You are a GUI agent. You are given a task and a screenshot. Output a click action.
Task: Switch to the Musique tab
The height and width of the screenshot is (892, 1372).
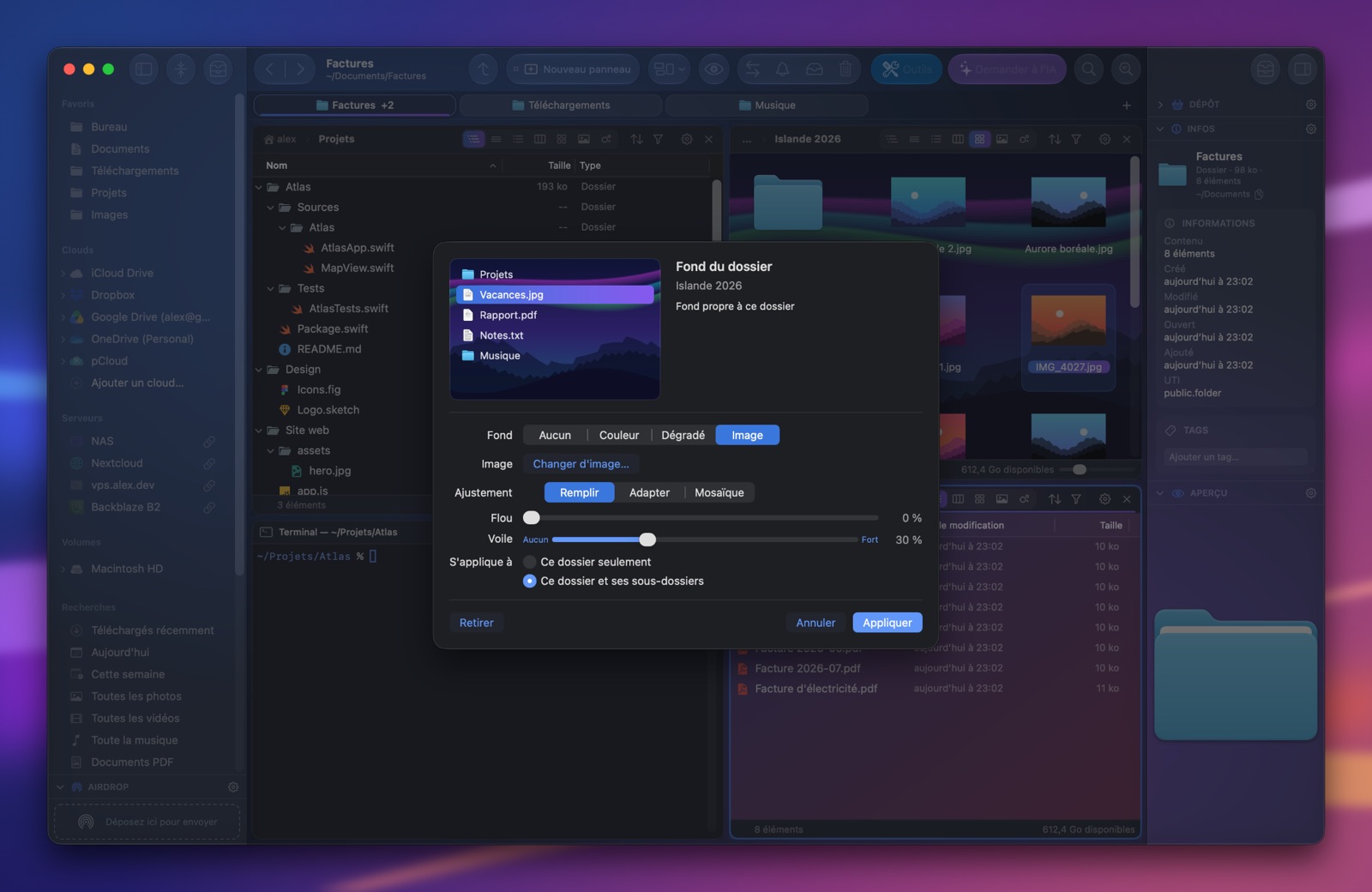767,105
